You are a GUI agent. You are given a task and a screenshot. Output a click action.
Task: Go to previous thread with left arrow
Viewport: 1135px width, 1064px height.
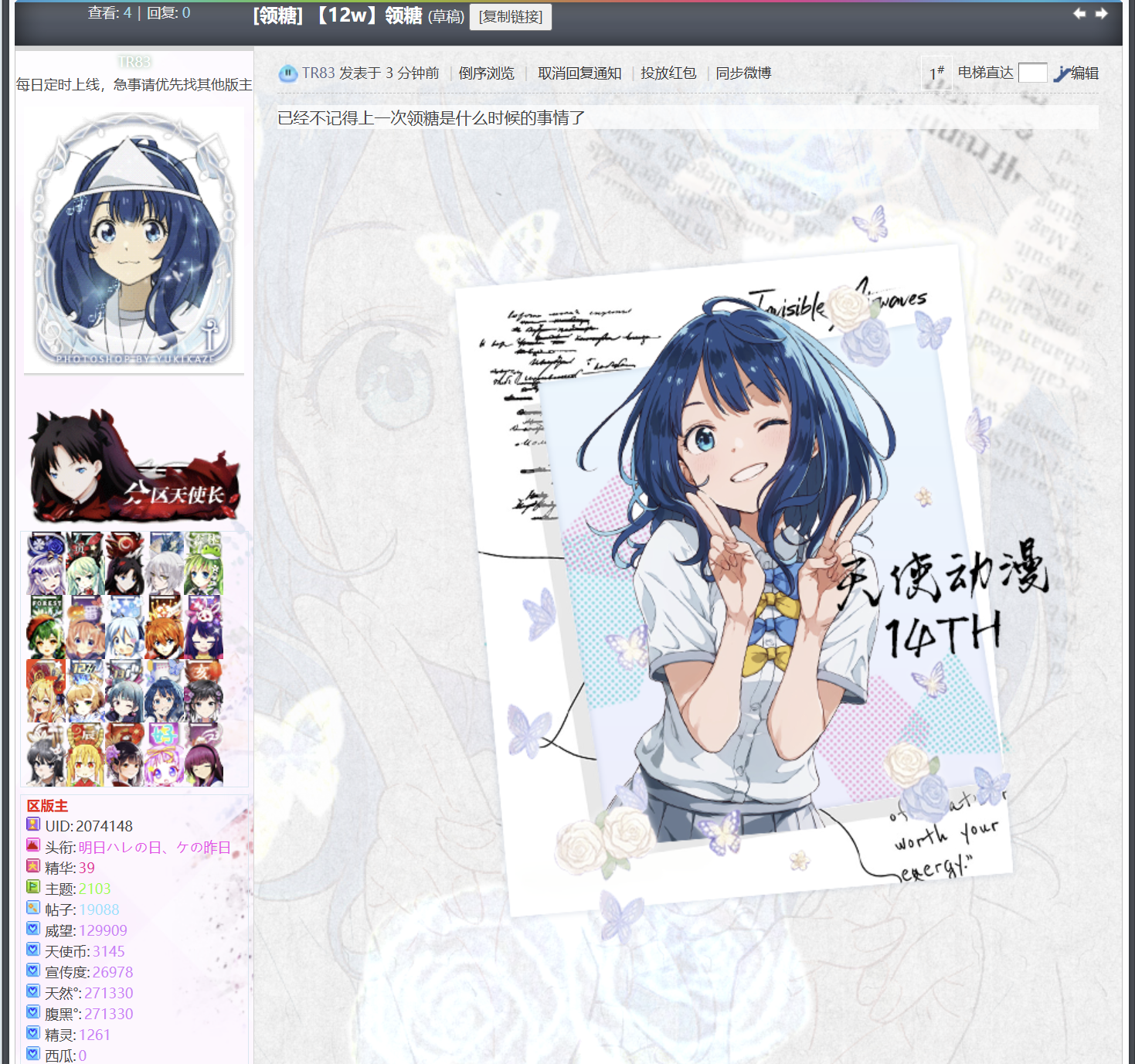pyautogui.click(x=1079, y=13)
